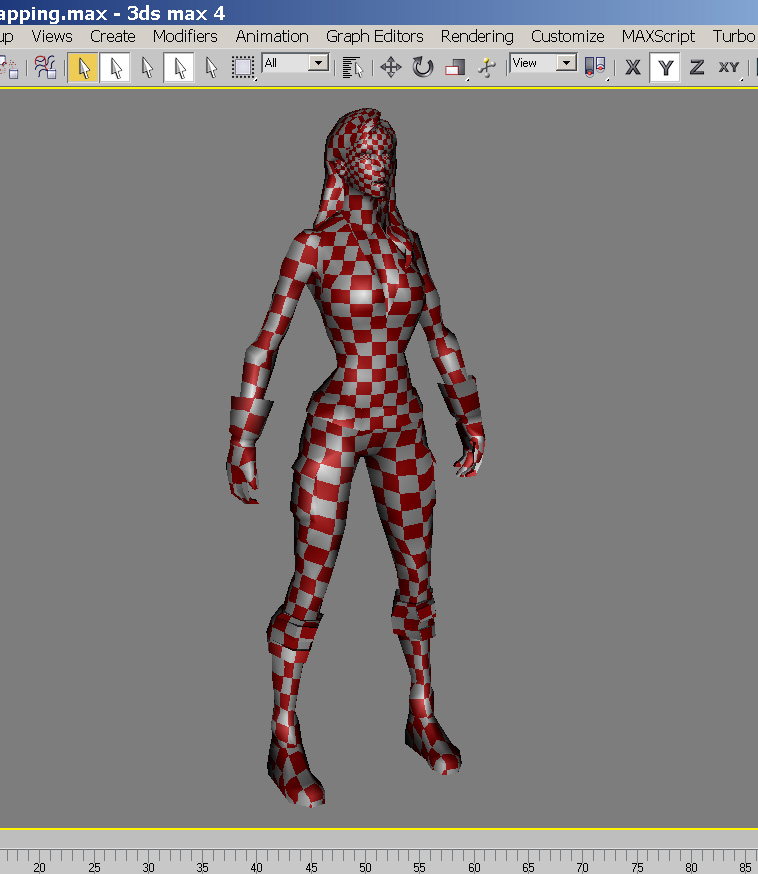Click the Select and Manipulate icon
The height and width of the screenshot is (874, 758).
(486, 68)
